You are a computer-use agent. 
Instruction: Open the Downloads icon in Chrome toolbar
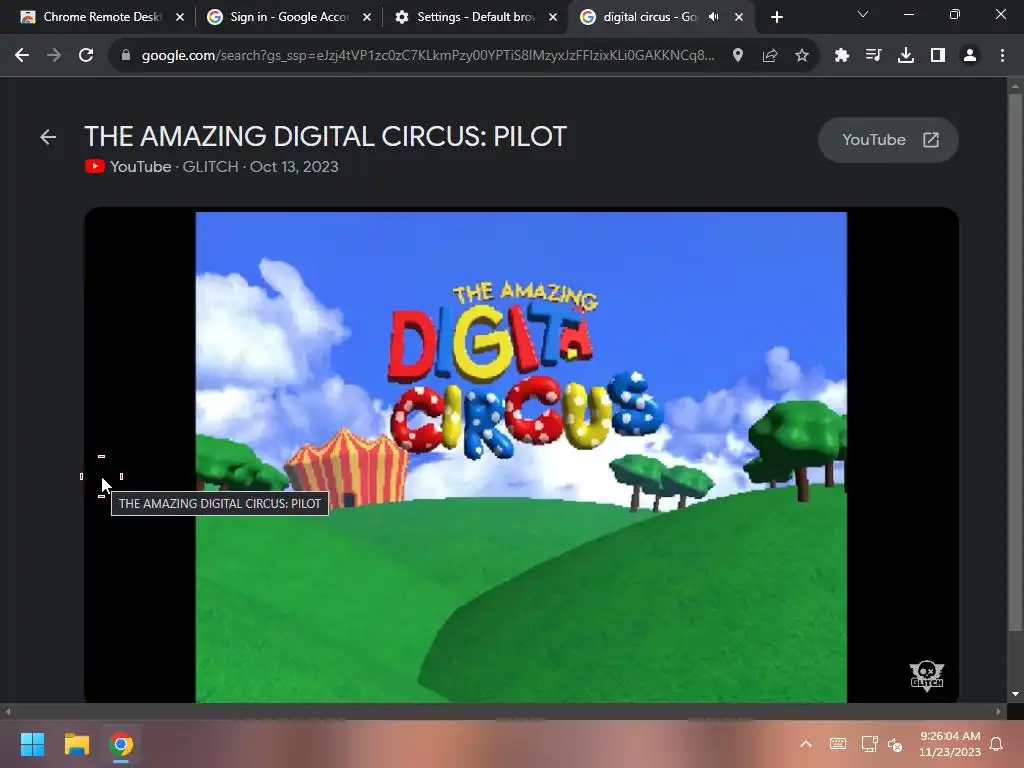[906, 56]
